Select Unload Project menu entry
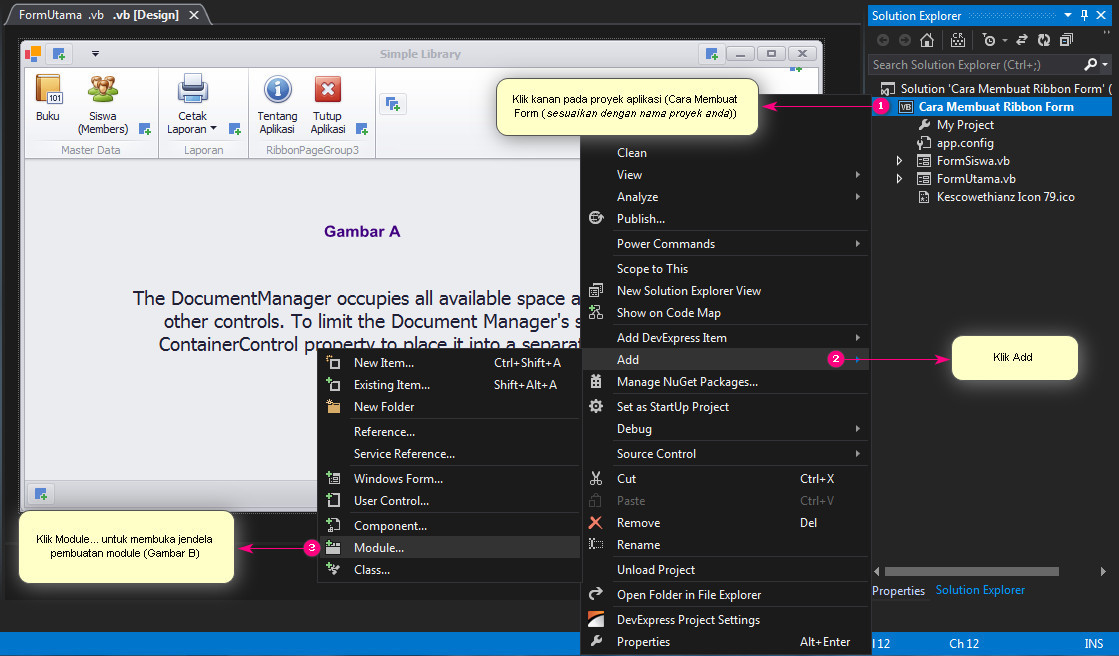 point(726,570)
